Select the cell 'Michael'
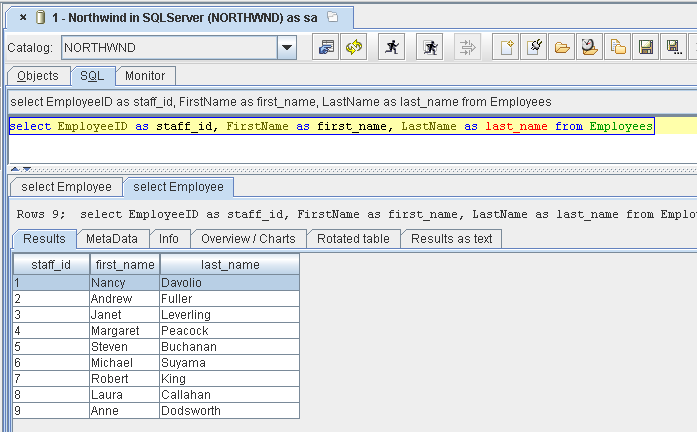Screen dimensions: 697x432 (x=124, y=363)
